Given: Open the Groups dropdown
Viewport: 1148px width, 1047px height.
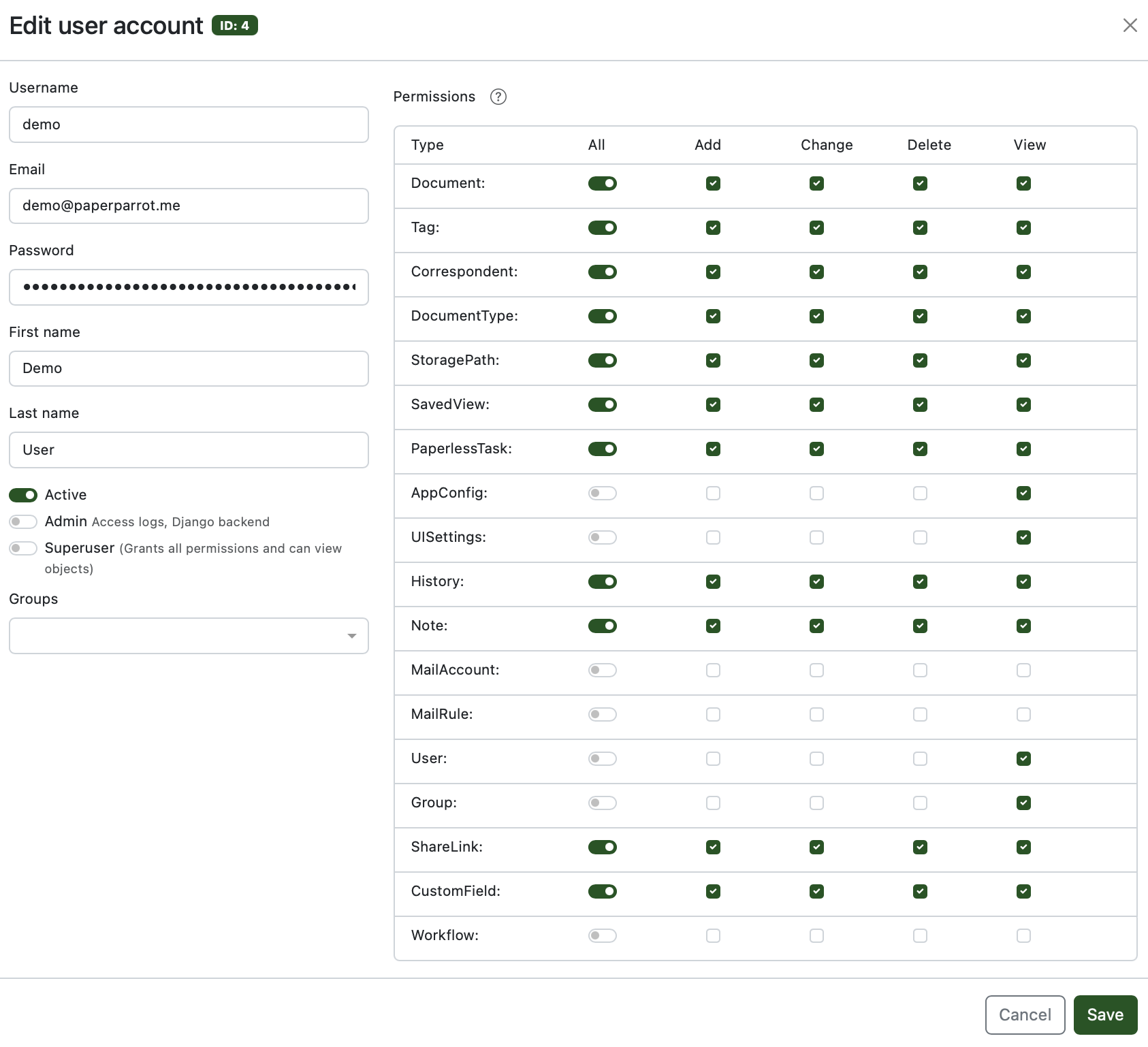Looking at the screenshot, I should [189, 636].
